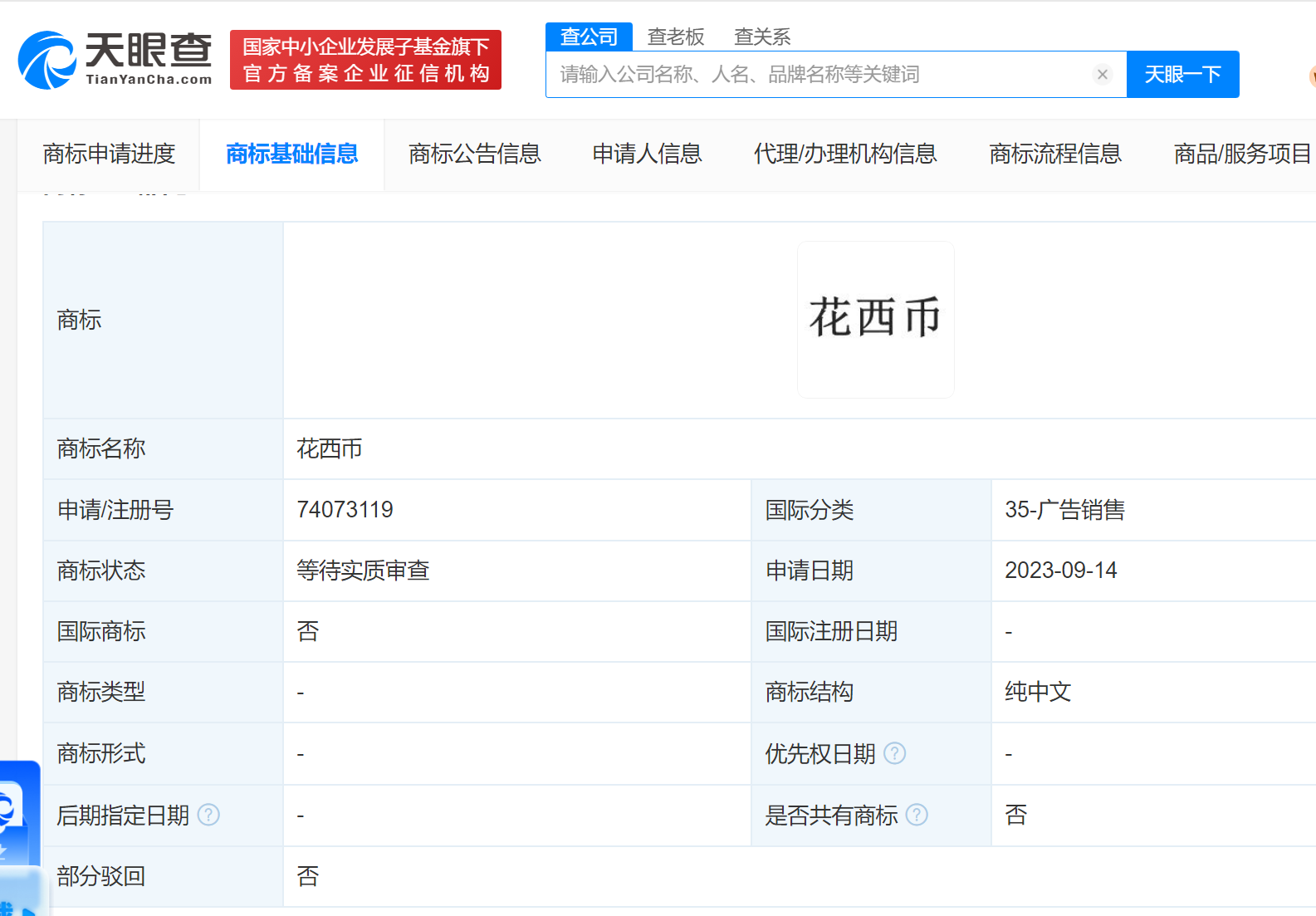This screenshot has height=916, width=1316.
Task: Click the 天眼一下 search button
Action: 1182,75
